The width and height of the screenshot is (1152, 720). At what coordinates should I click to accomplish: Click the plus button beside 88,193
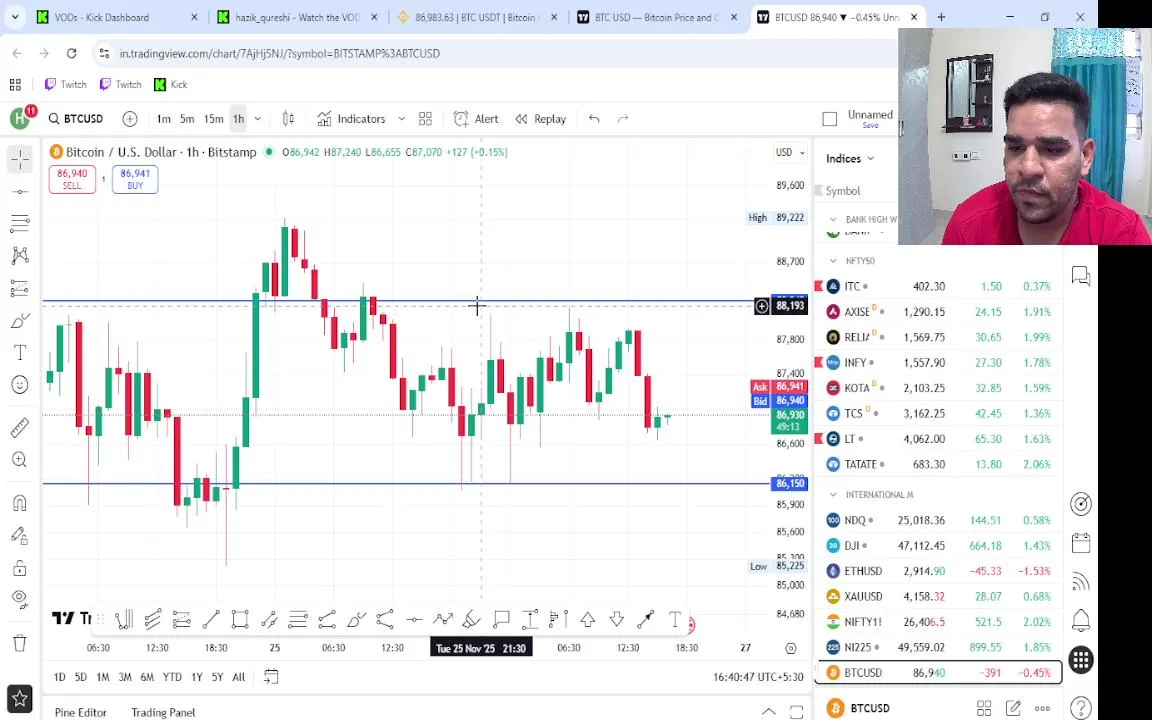[762, 306]
